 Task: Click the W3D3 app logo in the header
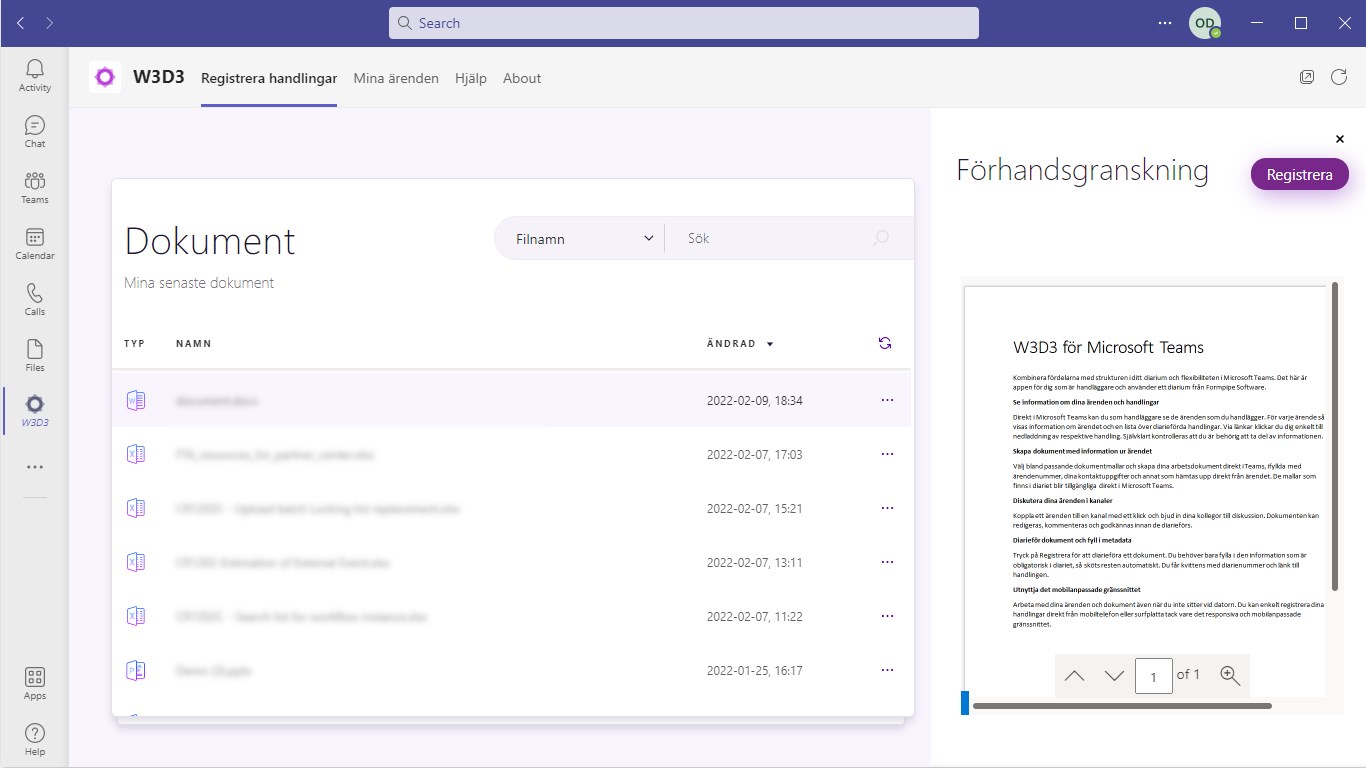point(105,77)
